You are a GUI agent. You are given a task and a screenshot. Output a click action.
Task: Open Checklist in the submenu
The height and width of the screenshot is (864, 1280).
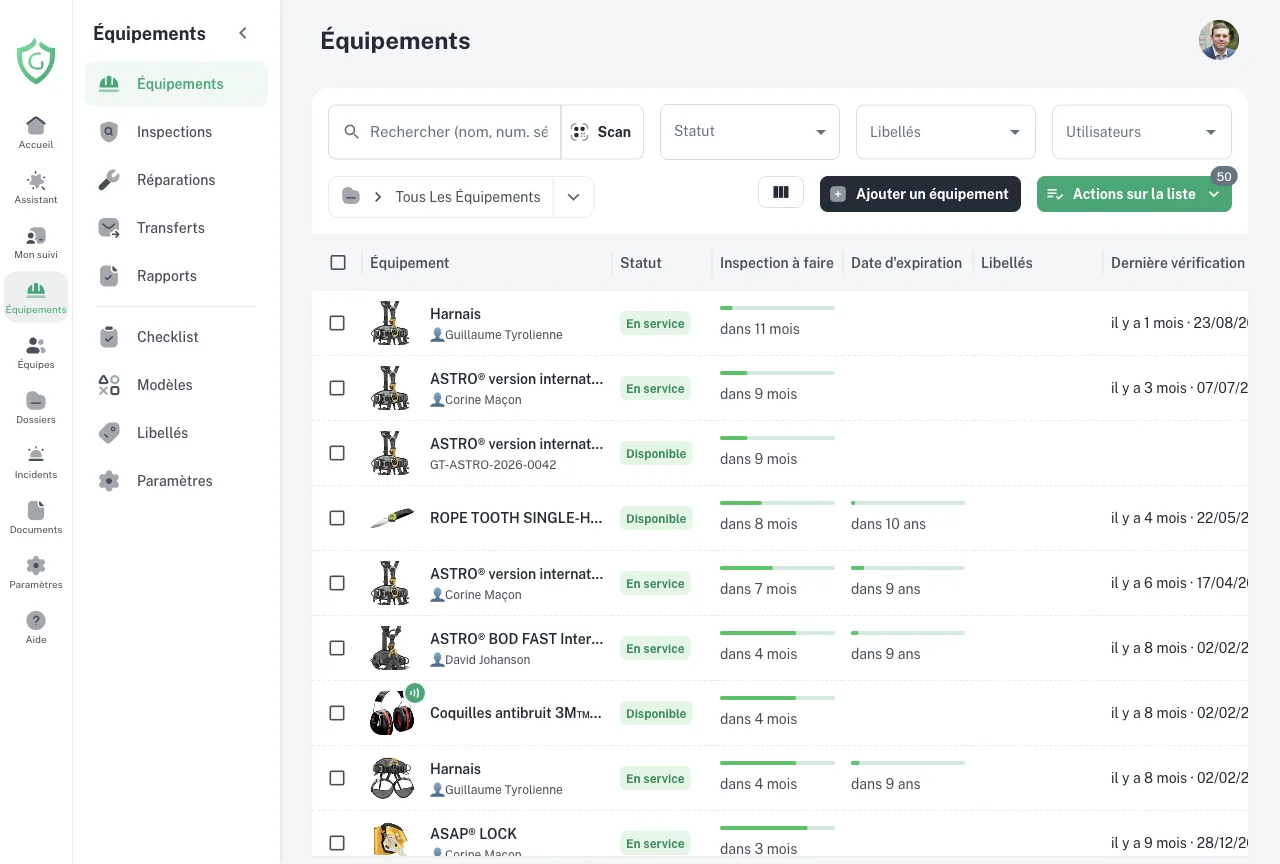point(176,337)
